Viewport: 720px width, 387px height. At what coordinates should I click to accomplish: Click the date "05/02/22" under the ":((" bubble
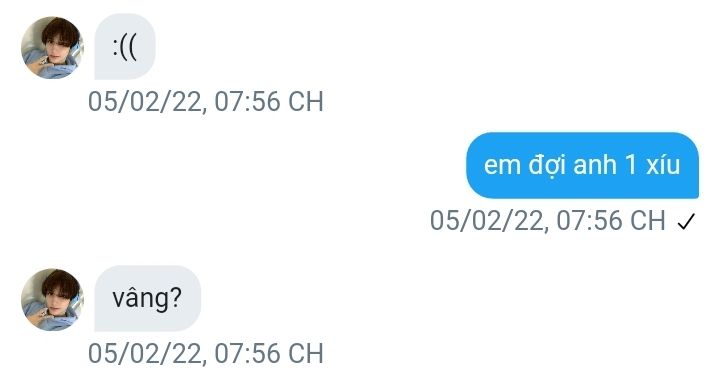point(144,101)
